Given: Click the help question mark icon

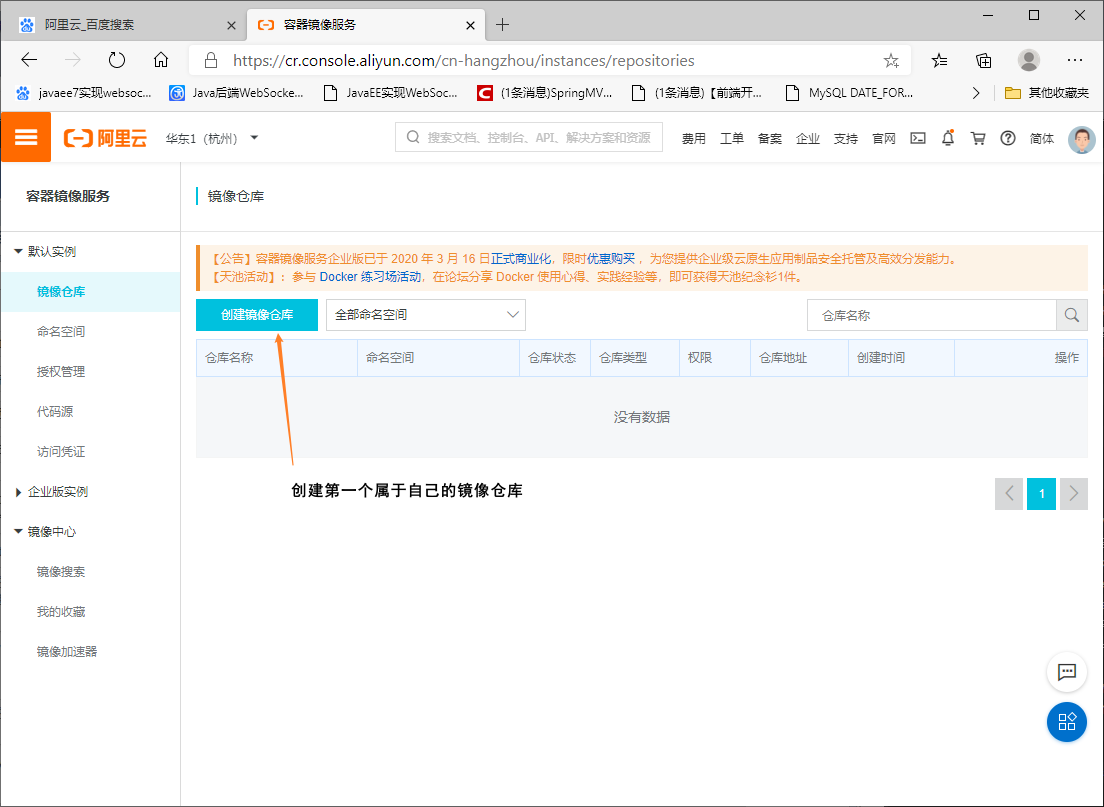Looking at the screenshot, I should point(1008,138).
